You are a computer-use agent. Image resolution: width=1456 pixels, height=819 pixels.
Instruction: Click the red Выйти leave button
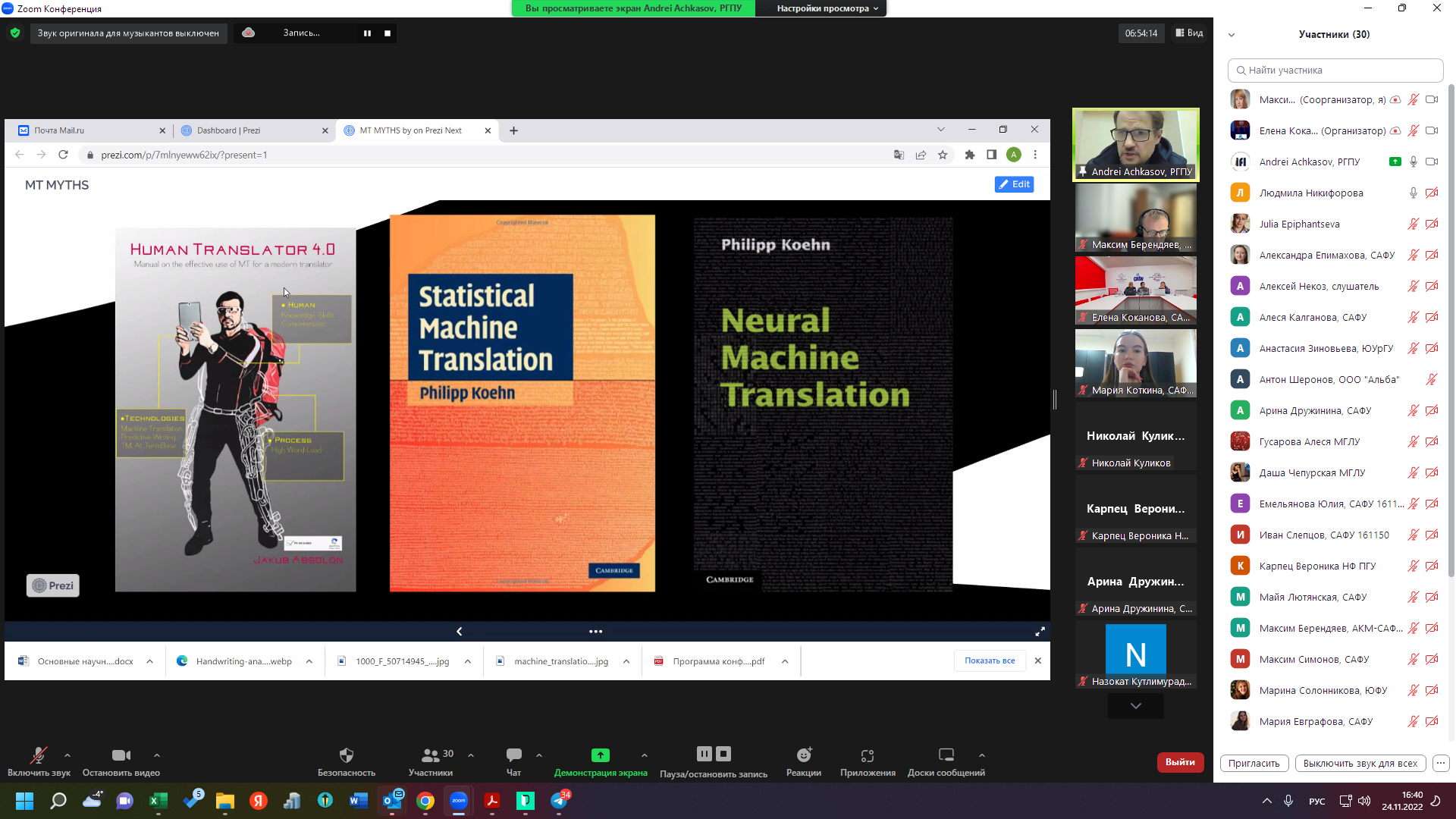click(x=1180, y=762)
